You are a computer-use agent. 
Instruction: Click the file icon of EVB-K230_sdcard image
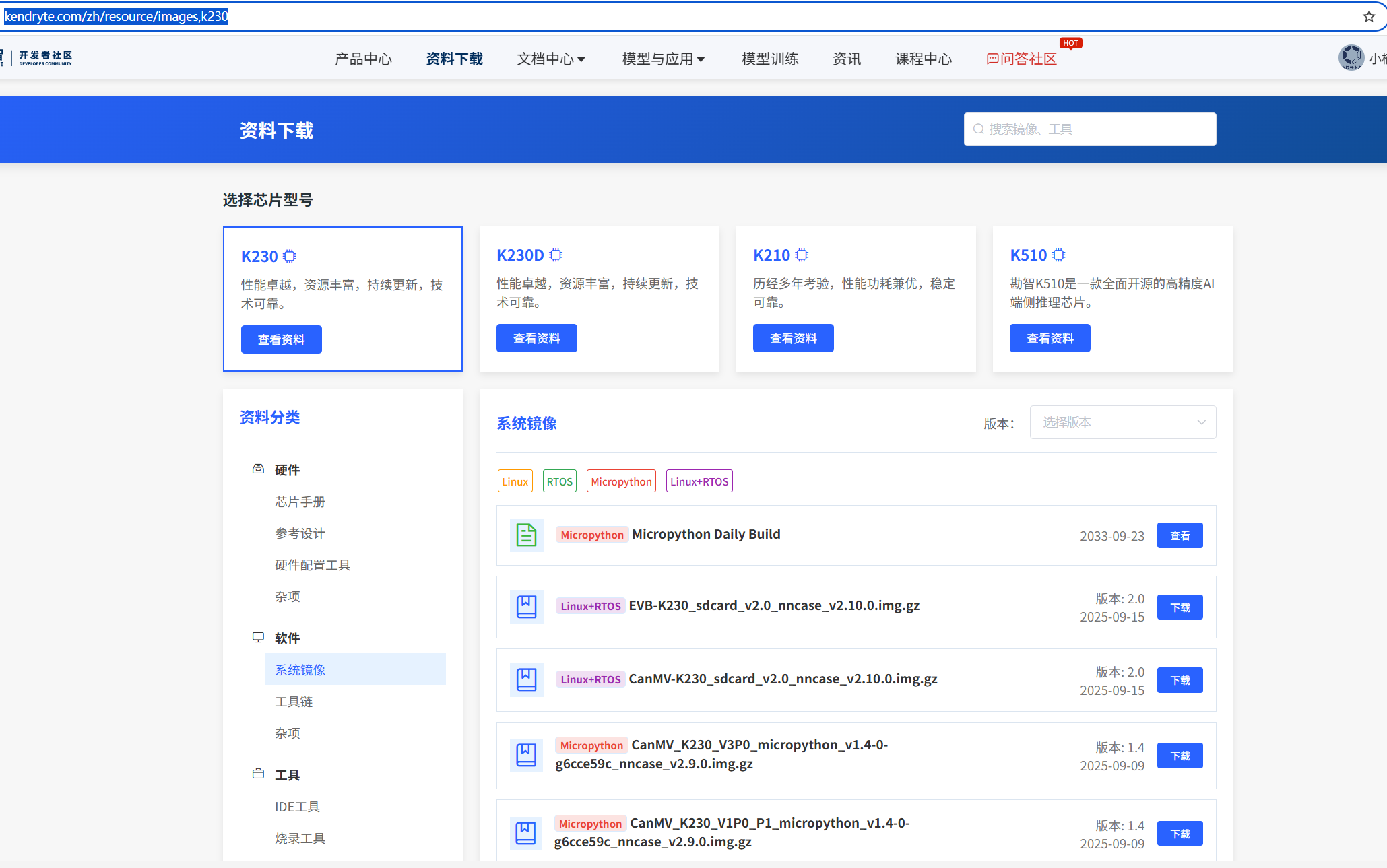coord(526,607)
